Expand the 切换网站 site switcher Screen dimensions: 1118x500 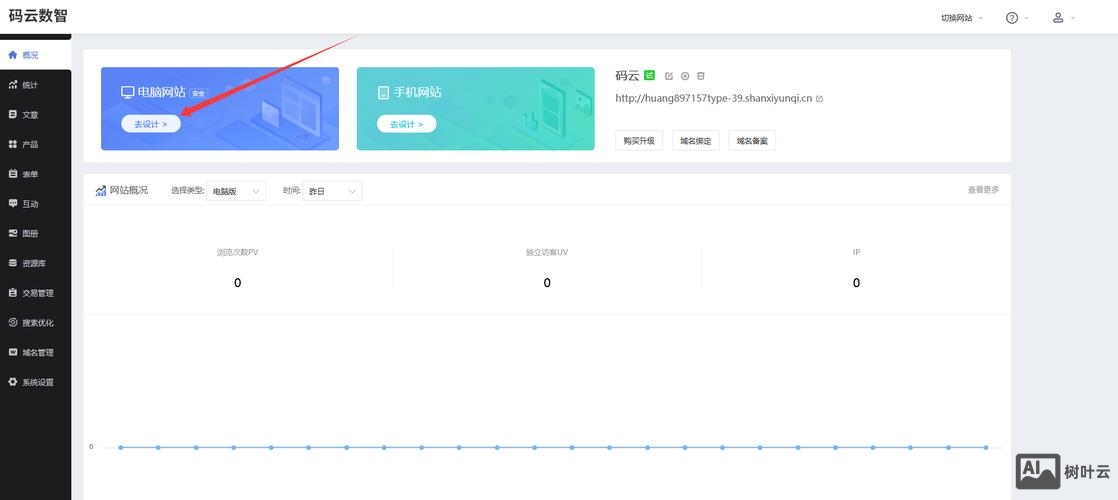(x=962, y=18)
